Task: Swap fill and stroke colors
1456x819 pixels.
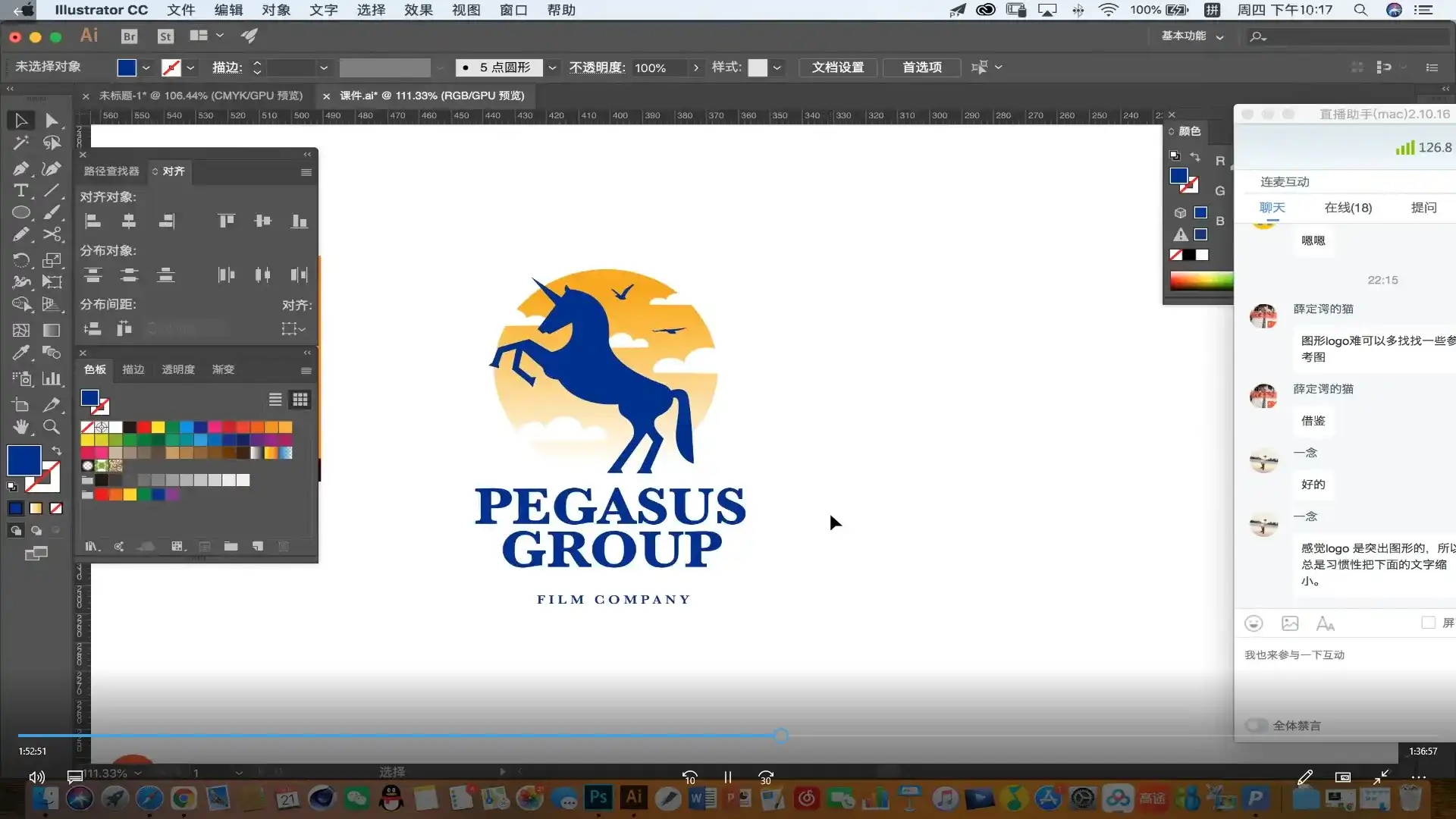Action: click(x=56, y=450)
